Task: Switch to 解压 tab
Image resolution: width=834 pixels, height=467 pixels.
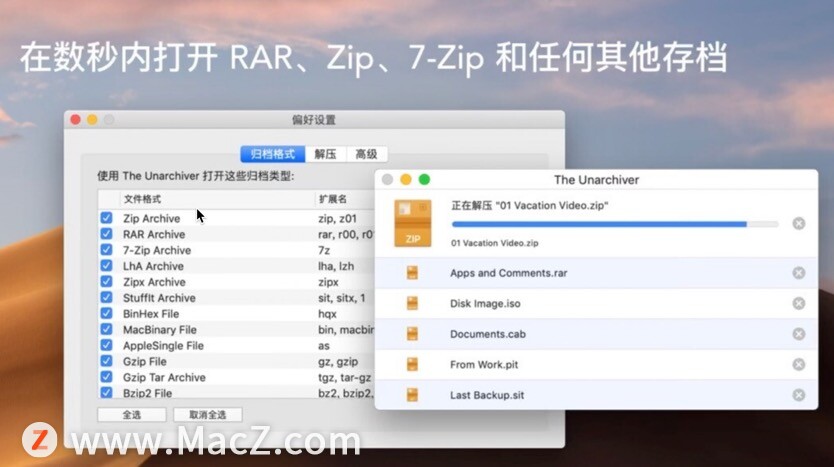Action: (x=326, y=154)
